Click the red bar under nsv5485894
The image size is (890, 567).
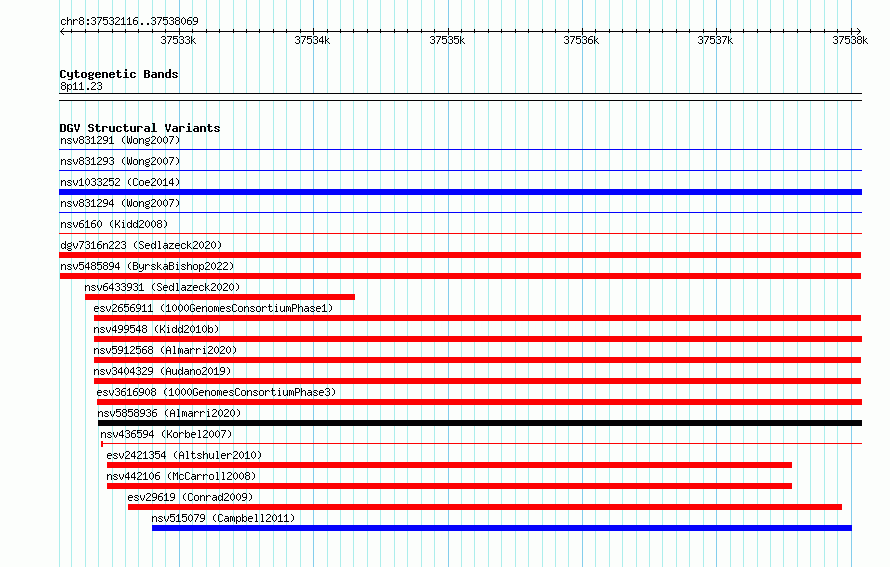pyautogui.click(x=460, y=276)
